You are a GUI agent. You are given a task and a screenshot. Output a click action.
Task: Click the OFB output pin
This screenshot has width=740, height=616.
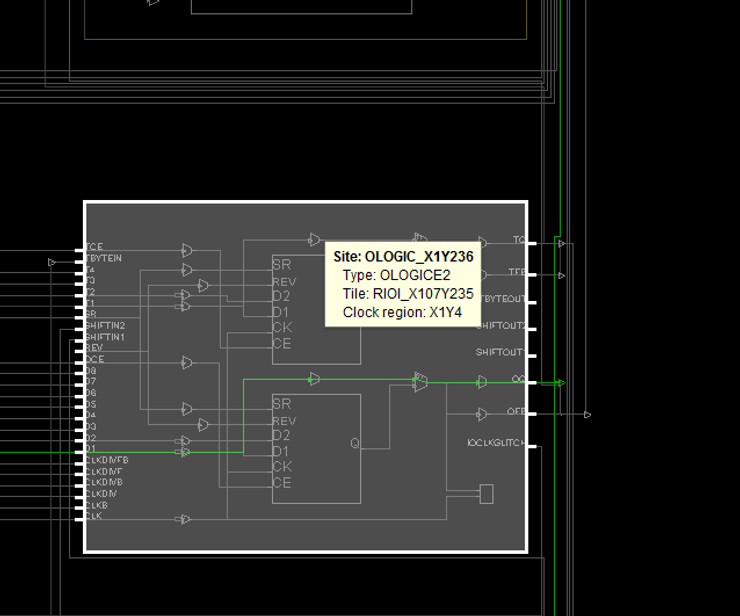click(x=531, y=413)
